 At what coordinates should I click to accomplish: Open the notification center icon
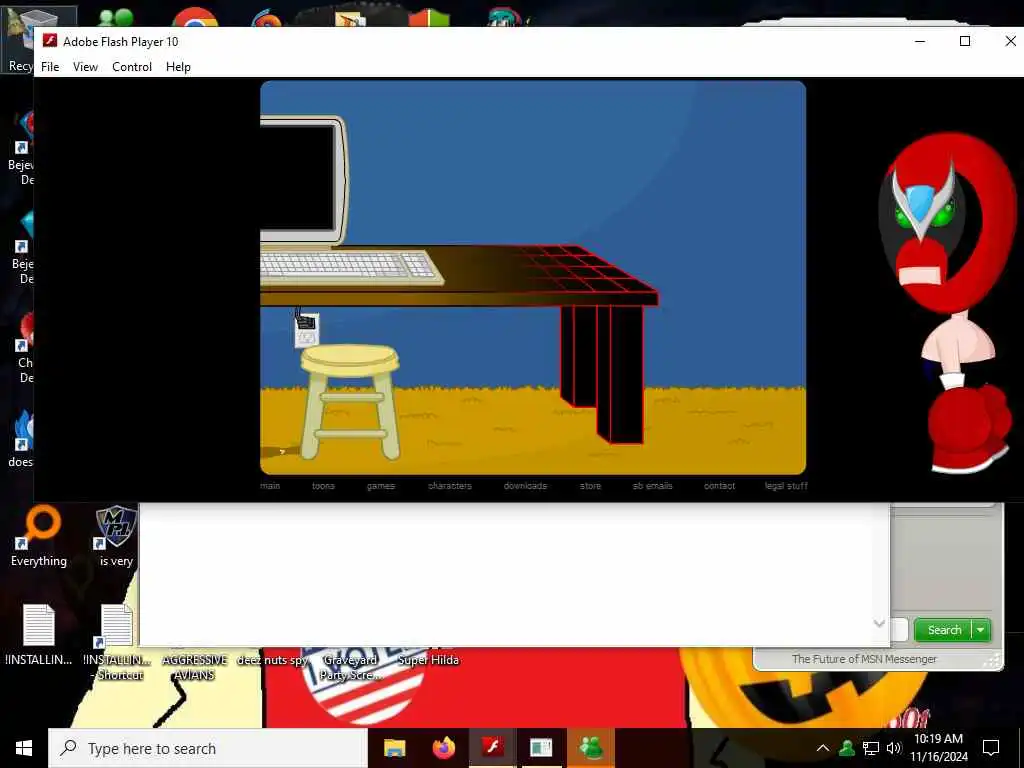991,748
